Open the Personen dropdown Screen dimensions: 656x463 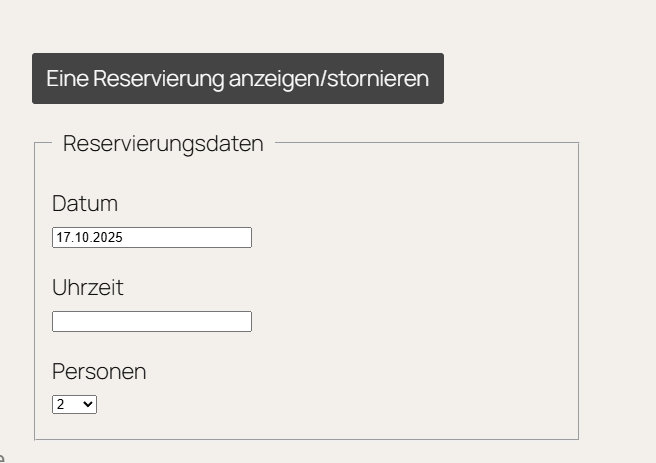pos(75,405)
